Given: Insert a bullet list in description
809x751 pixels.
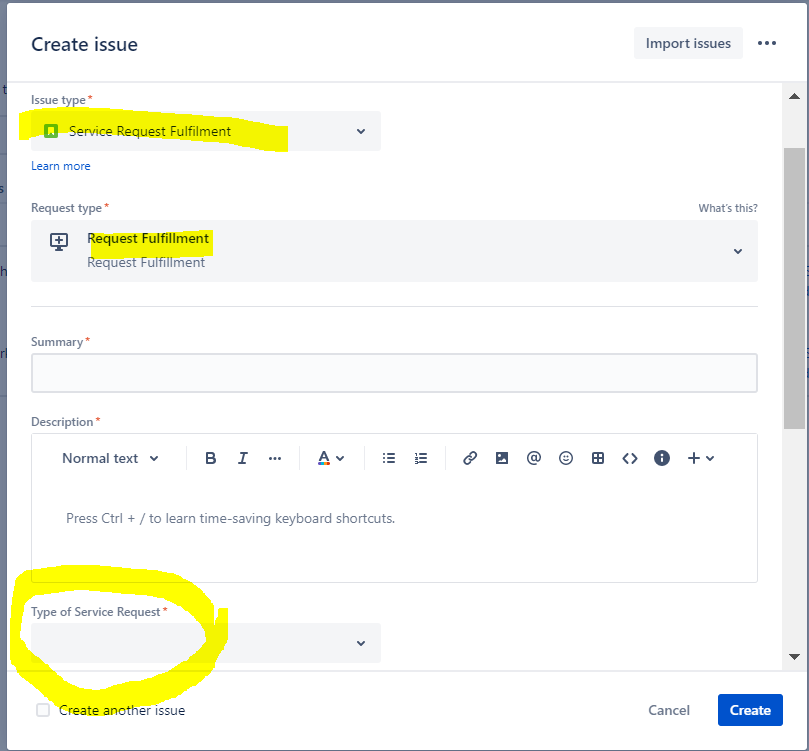Looking at the screenshot, I should 389,458.
